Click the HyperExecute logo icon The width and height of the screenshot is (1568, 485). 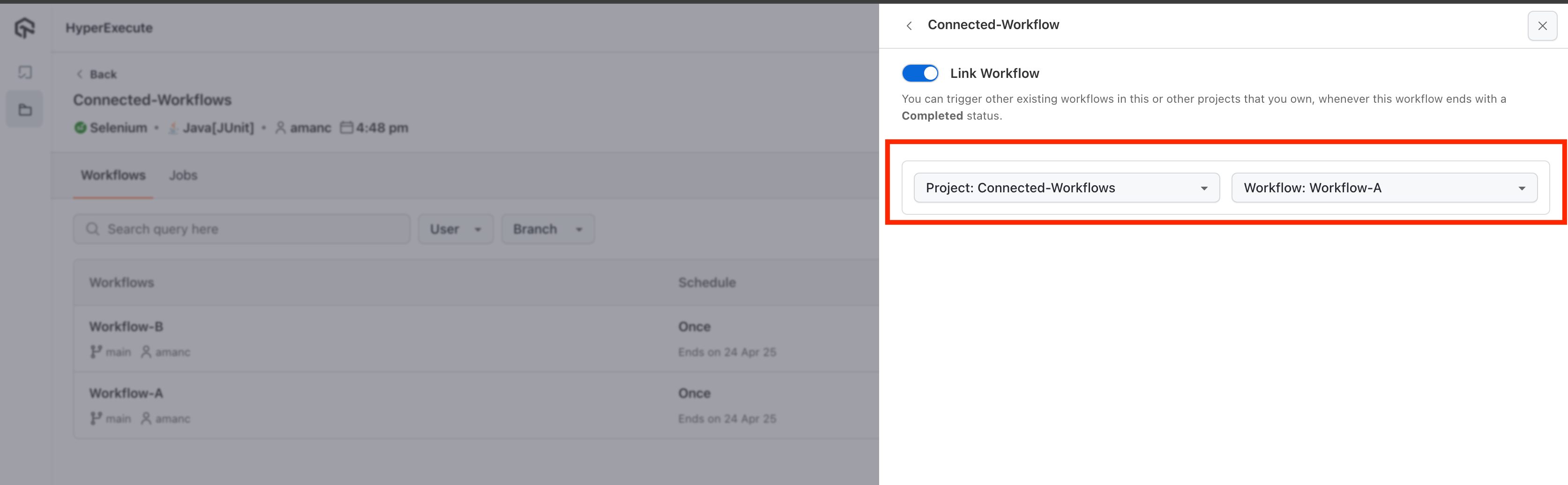tap(25, 27)
